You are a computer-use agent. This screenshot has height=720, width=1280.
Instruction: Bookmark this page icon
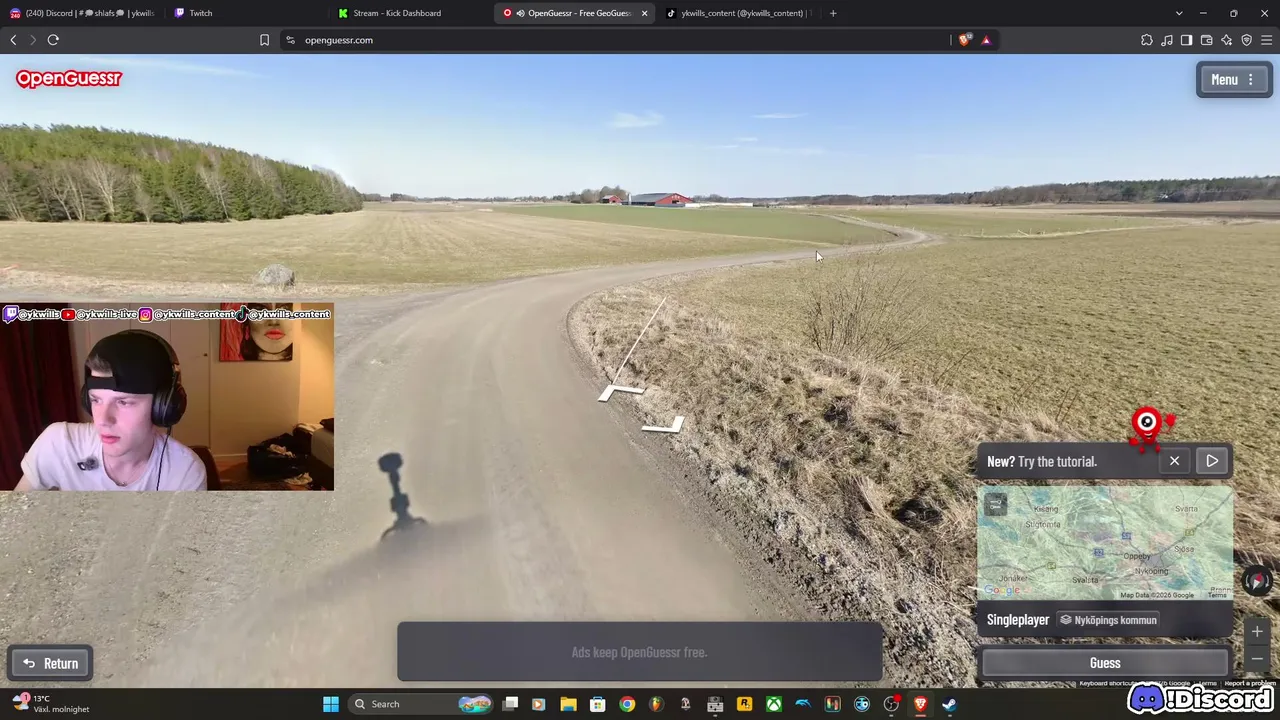coord(264,40)
